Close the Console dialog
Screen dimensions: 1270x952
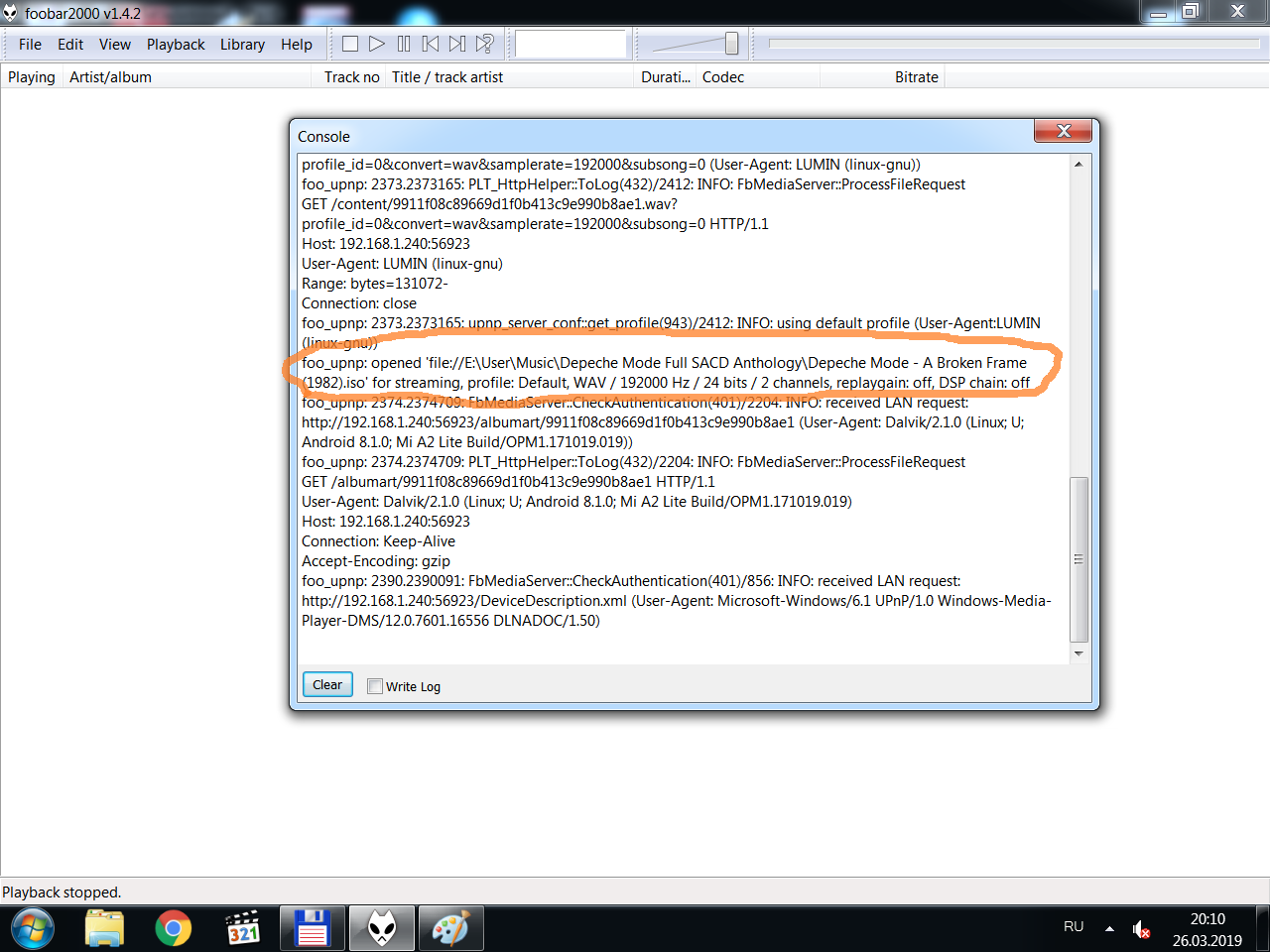point(1063,131)
